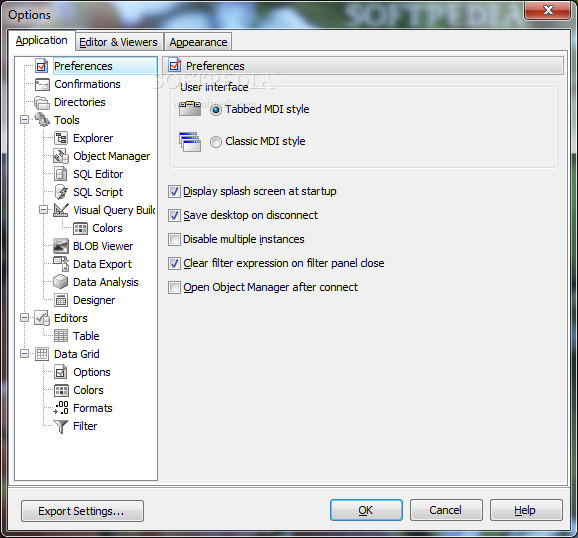
Task: Toggle Save desktop on disconnect checkbox
Action: tap(174, 216)
